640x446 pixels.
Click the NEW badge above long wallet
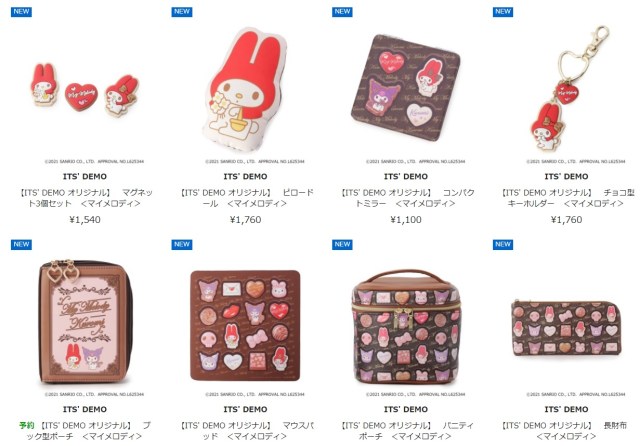point(503,244)
